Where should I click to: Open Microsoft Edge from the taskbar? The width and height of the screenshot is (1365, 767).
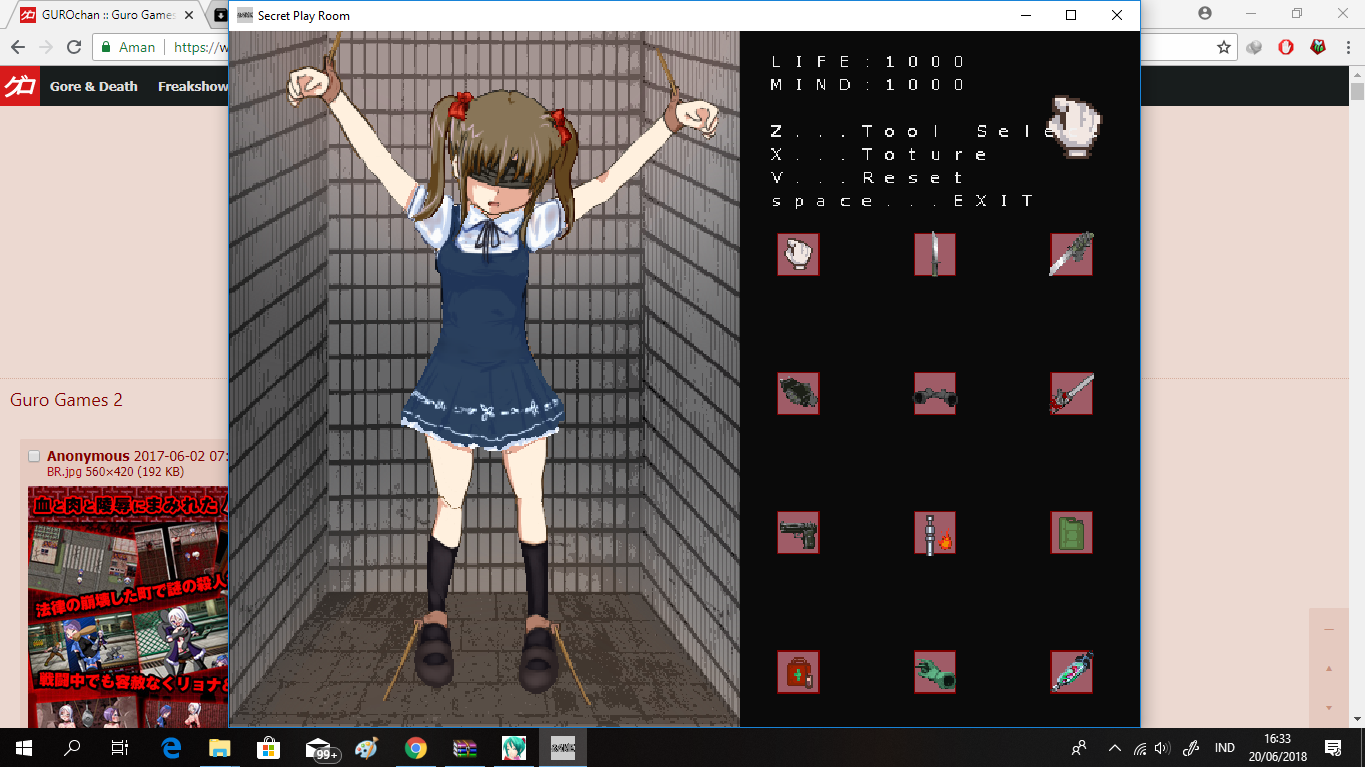(171, 748)
